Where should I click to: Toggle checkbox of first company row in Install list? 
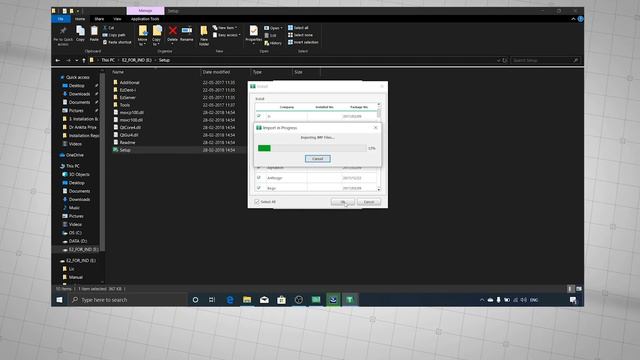[x=259, y=116]
